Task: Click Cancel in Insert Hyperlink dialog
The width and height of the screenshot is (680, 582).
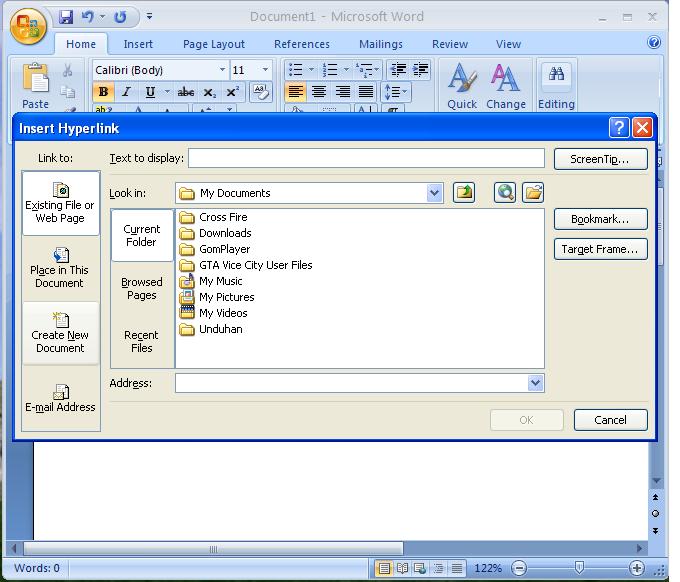Action: pyautogui.click(x=611, y=420)
